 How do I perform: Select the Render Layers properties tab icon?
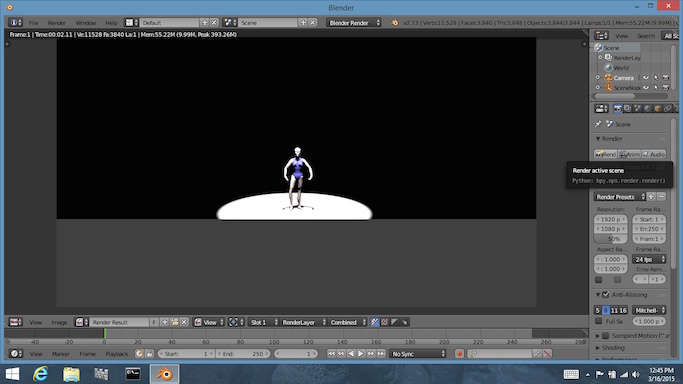tap(627, 108)
